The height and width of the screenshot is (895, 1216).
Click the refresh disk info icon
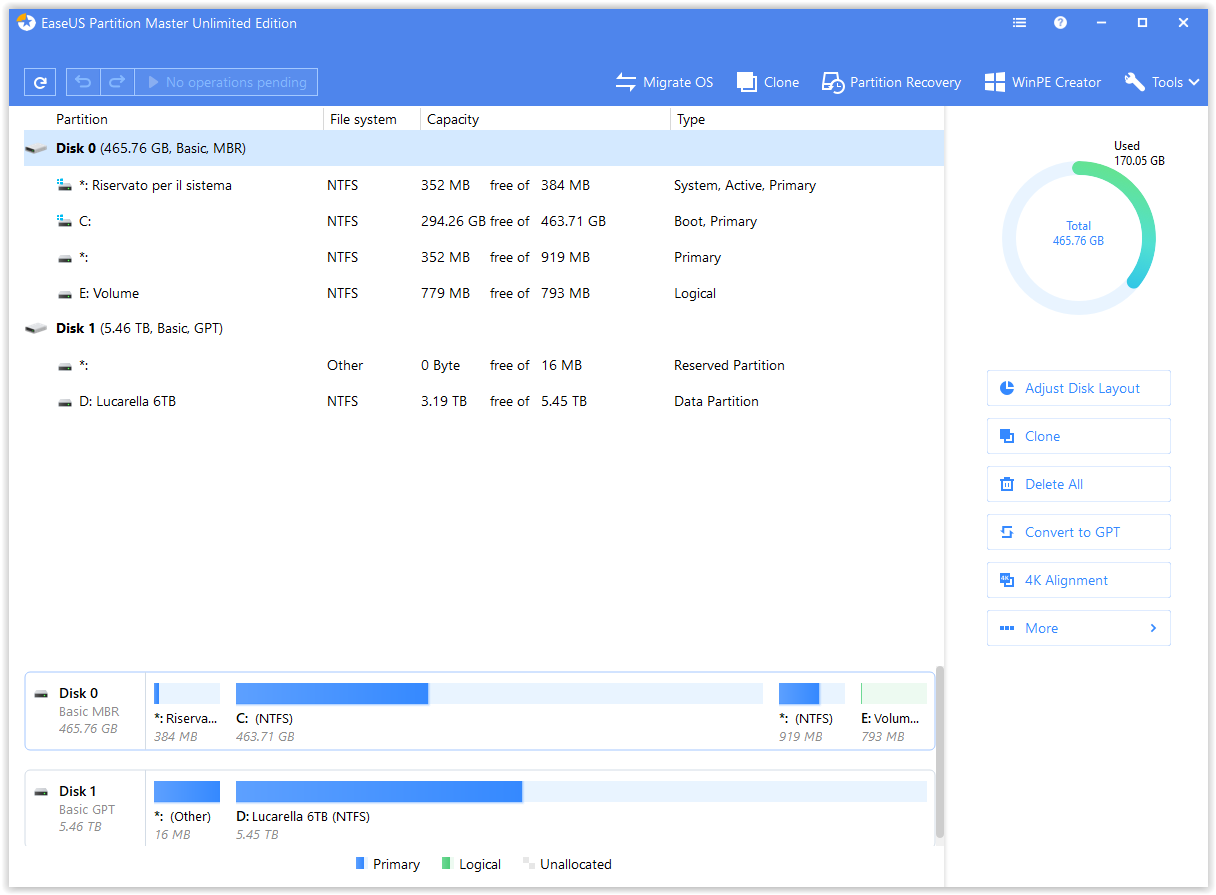click(x=40, y=82)
